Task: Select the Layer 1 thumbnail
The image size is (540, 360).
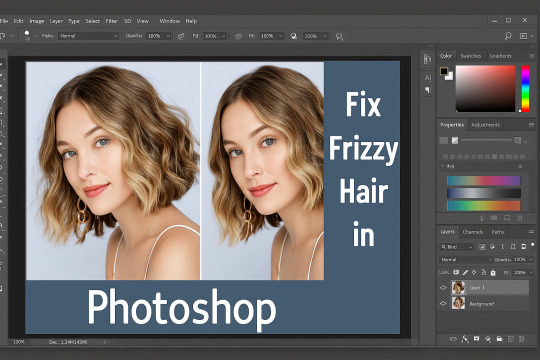Action: 458,287
